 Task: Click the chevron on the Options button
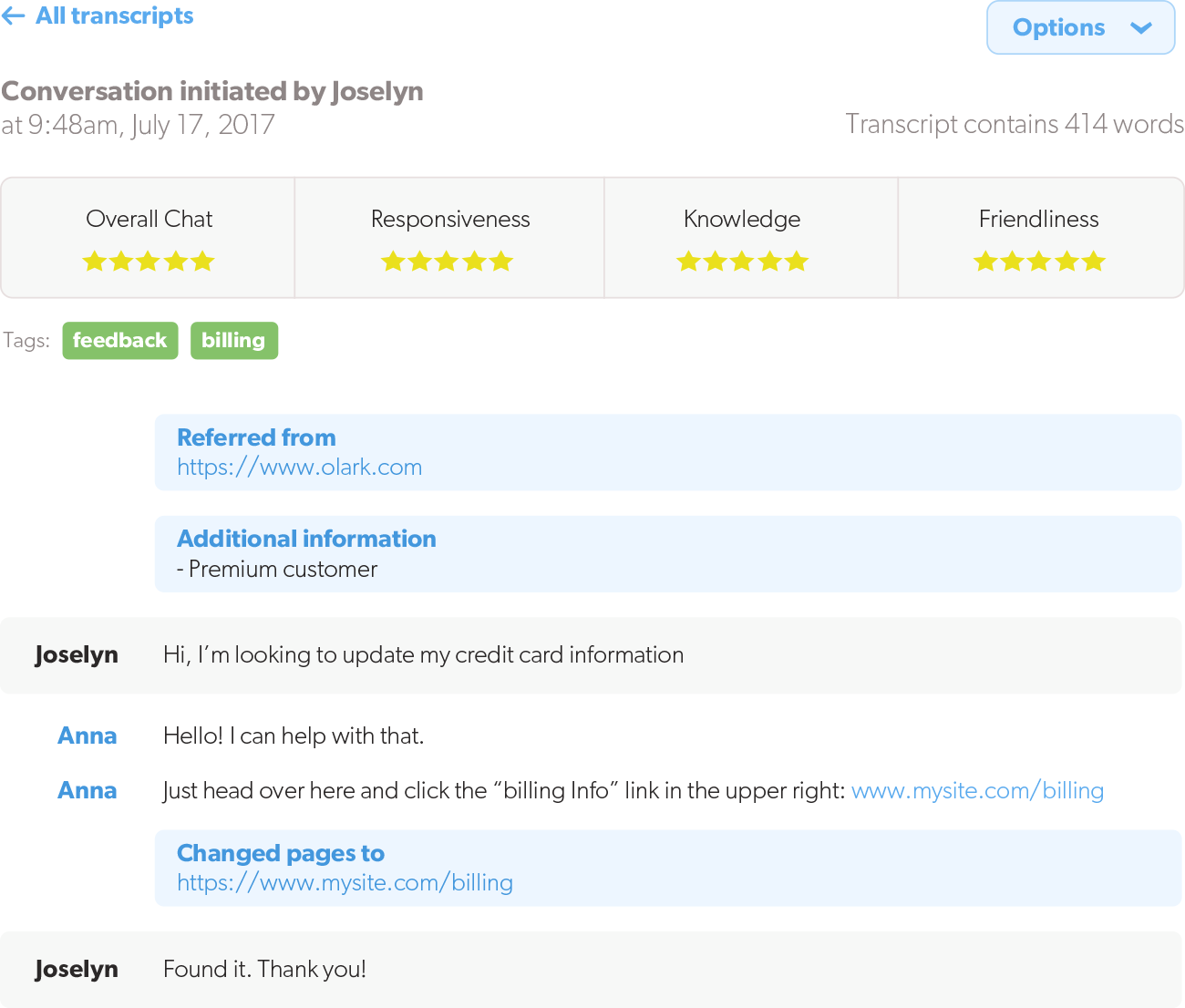(x=1141, y=28)
